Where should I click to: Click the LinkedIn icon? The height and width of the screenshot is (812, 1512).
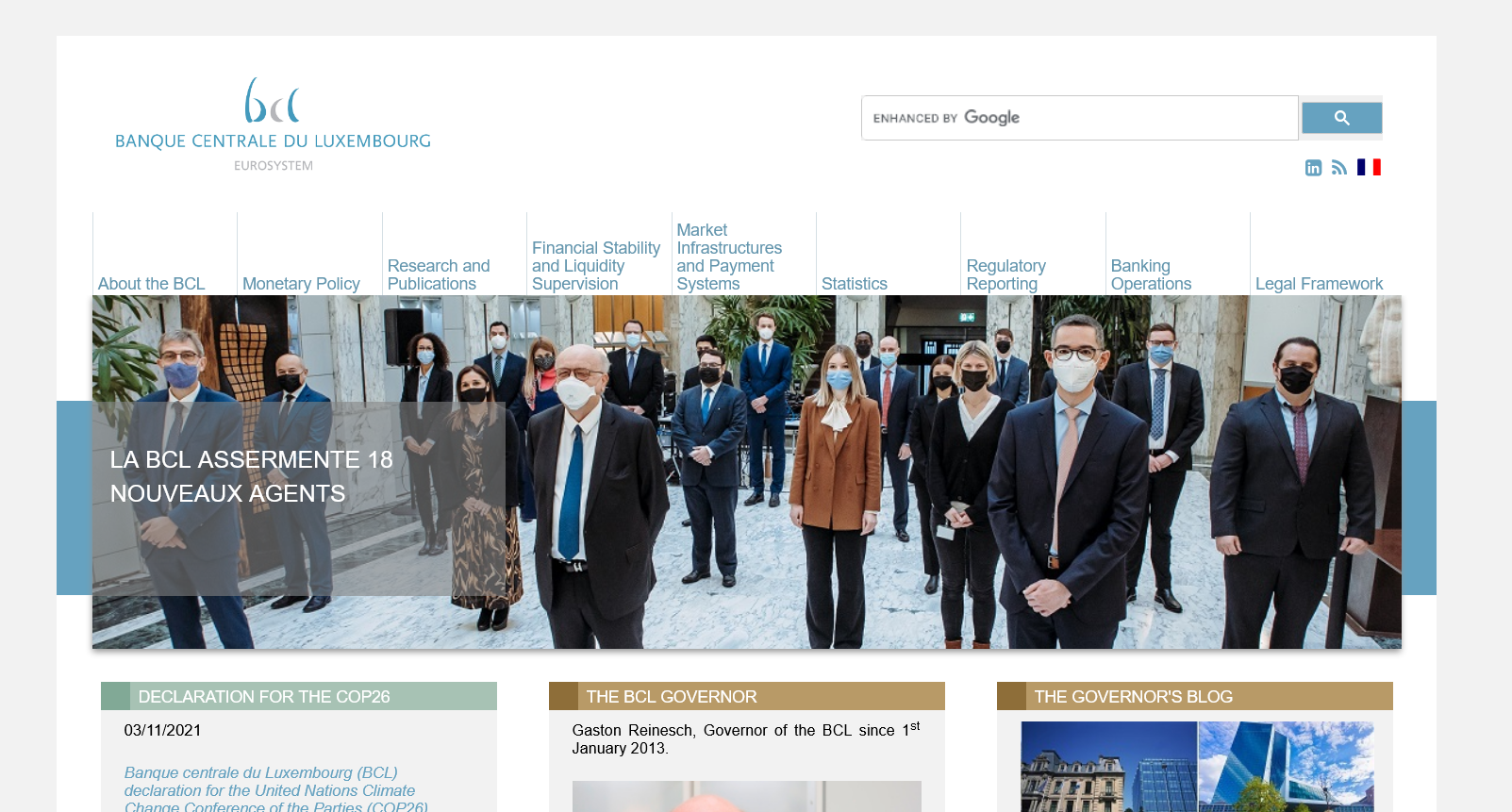point(1313,168)
